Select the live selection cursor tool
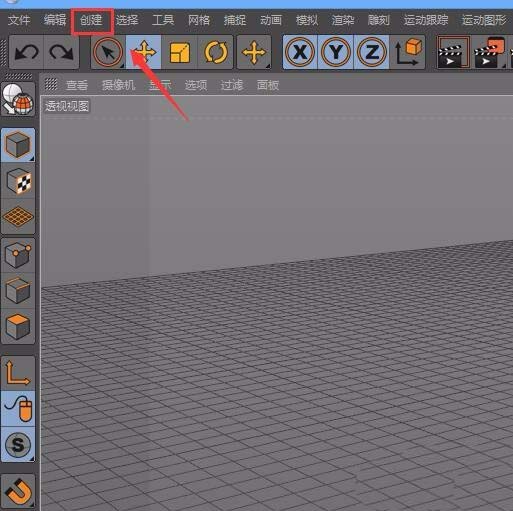 [108, 52]
